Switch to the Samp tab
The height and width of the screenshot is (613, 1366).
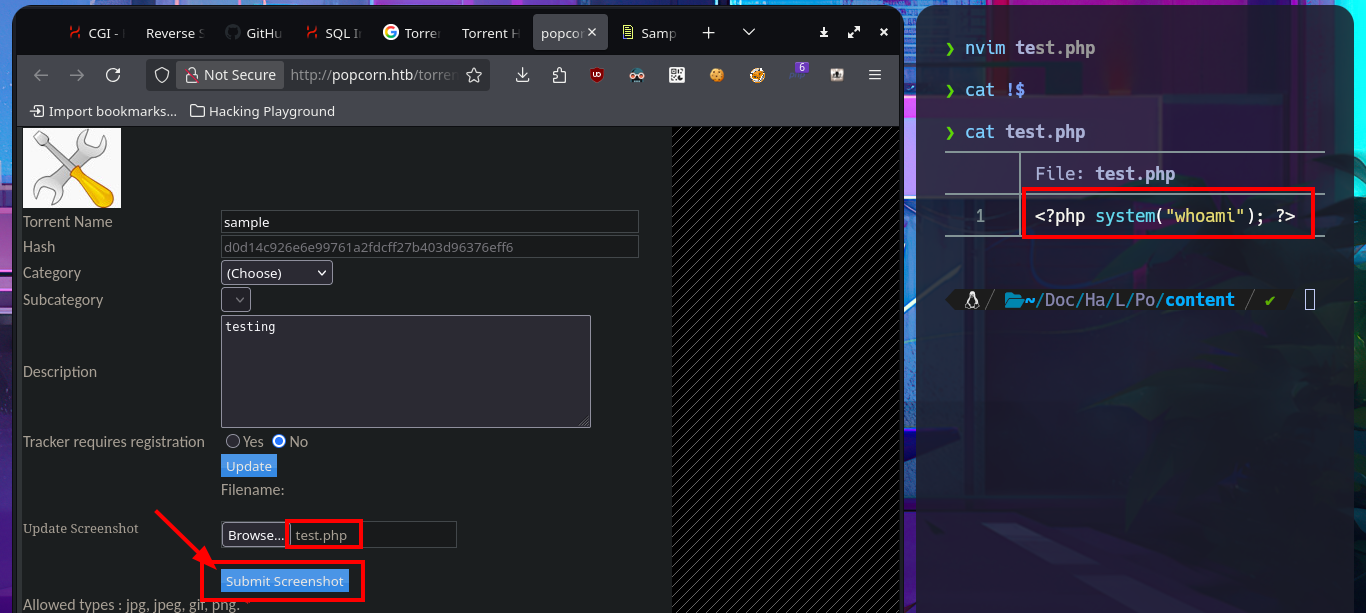[650, 33]
